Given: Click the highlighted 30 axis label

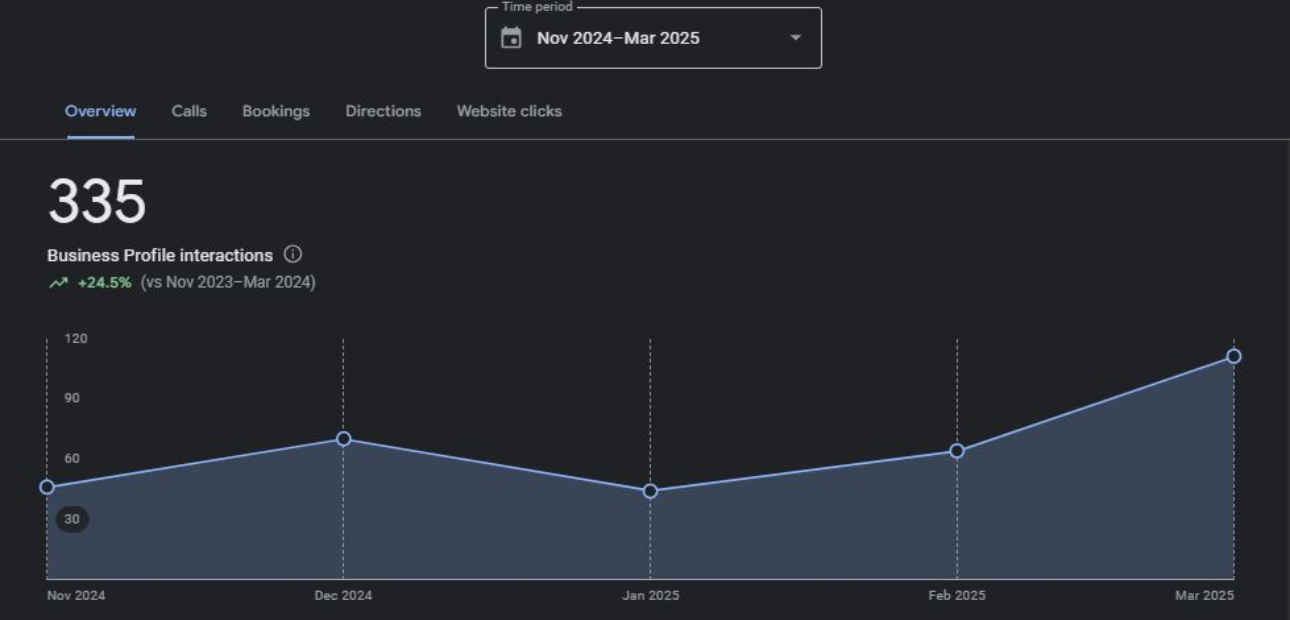Looking at the screenshot, I should (x=72, y=519).
